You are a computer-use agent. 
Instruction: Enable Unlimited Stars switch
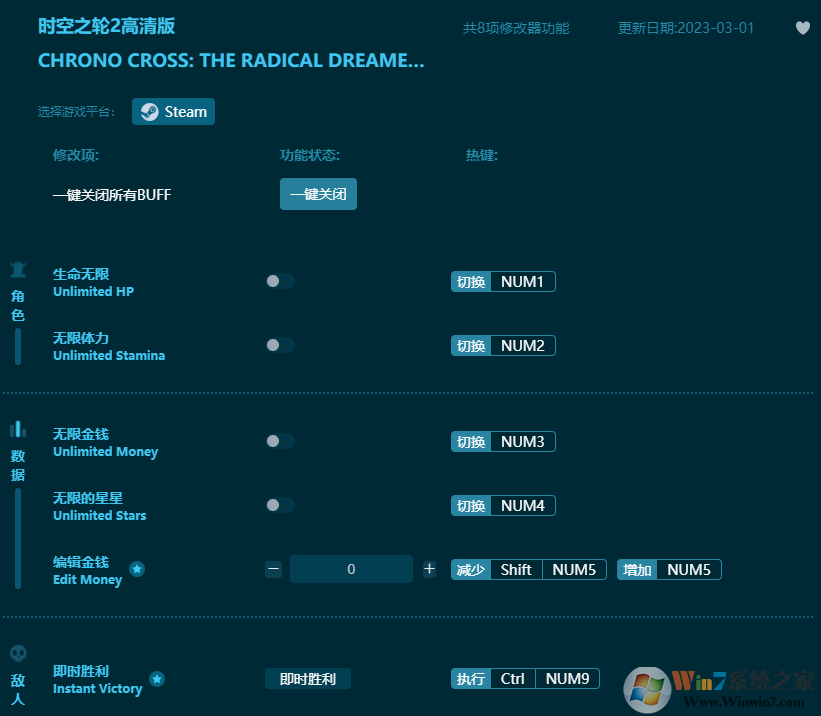click(x=280, y=505)
